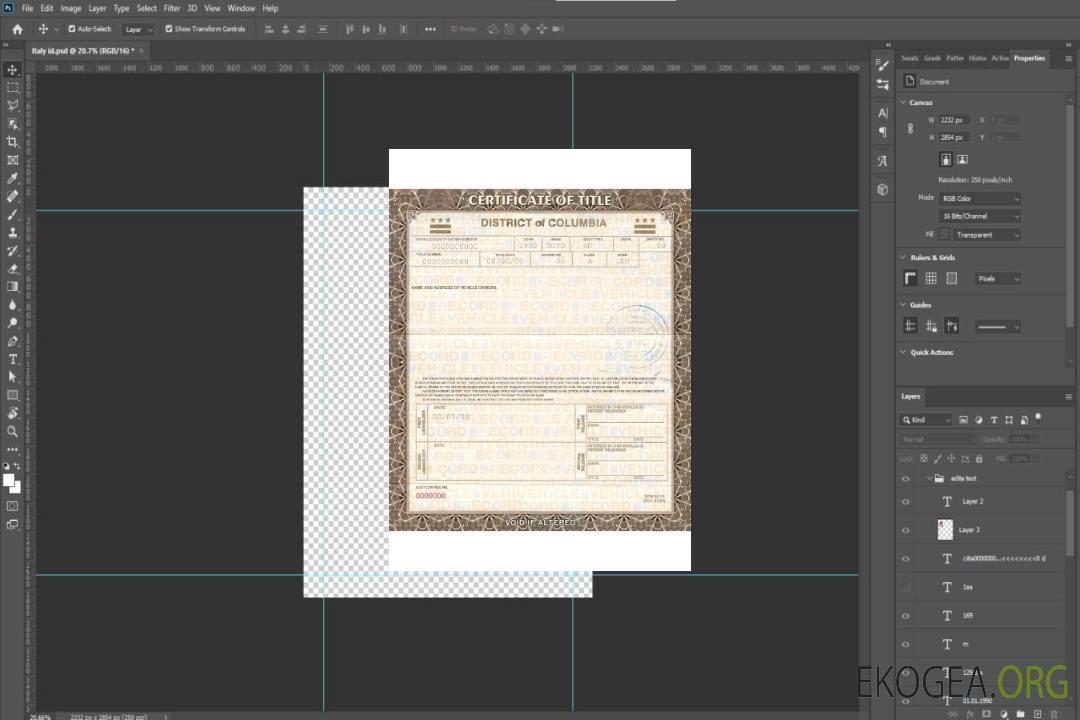The height and width of the screenshot is (720, 1080).
Task: Uncheck Show Transform Controls
Action: click(x=169, y=29)
